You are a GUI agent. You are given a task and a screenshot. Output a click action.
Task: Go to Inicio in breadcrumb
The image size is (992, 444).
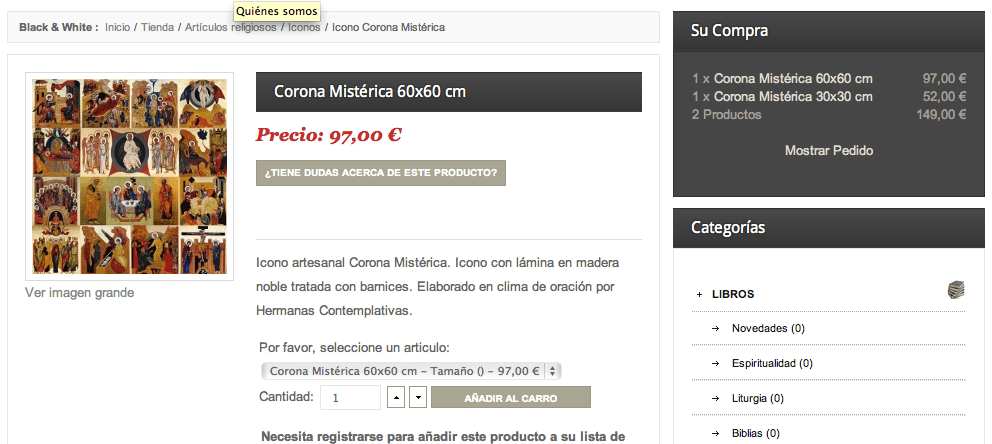point(118,27)
